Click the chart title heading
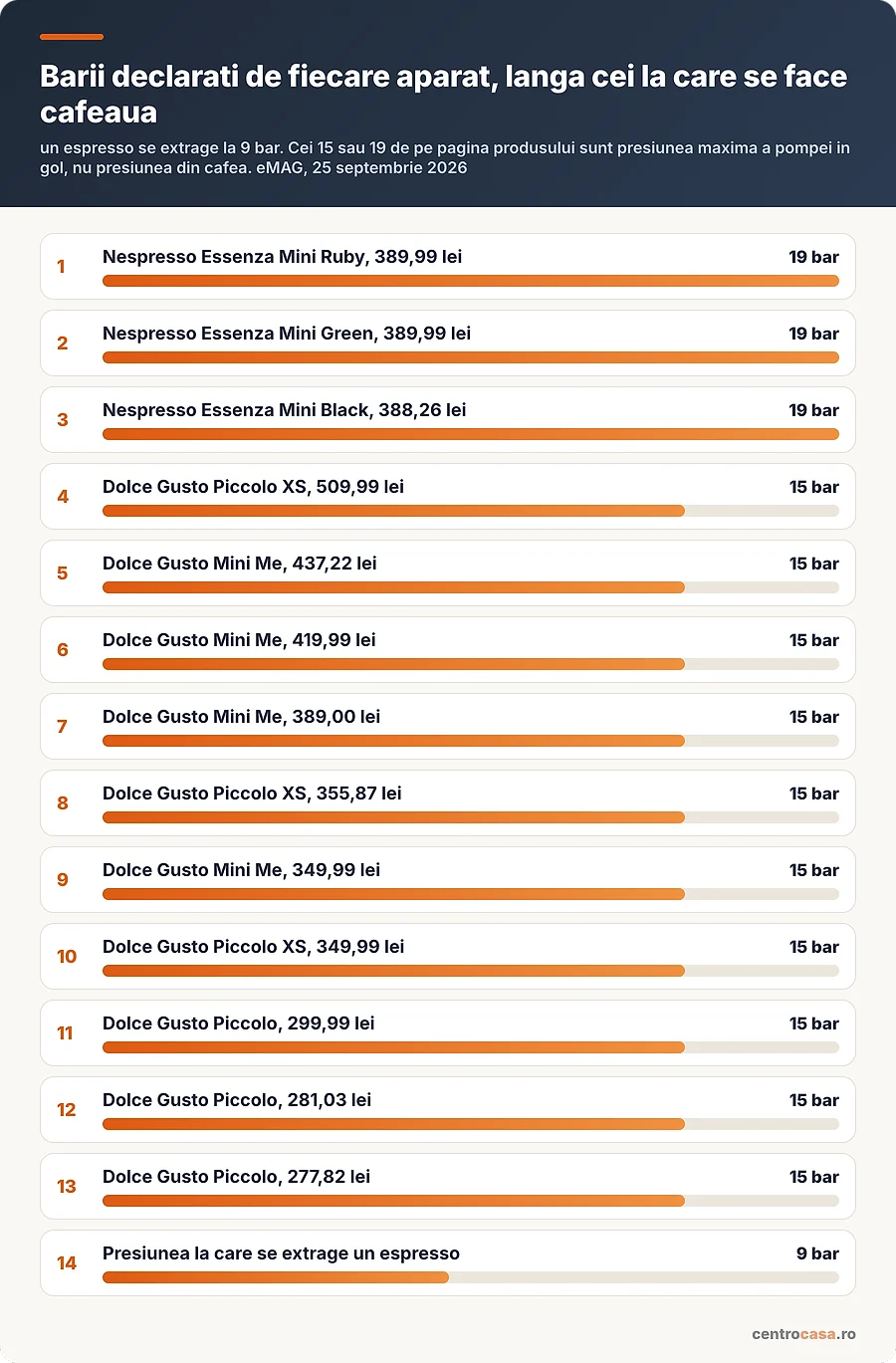 coord(444,95)
